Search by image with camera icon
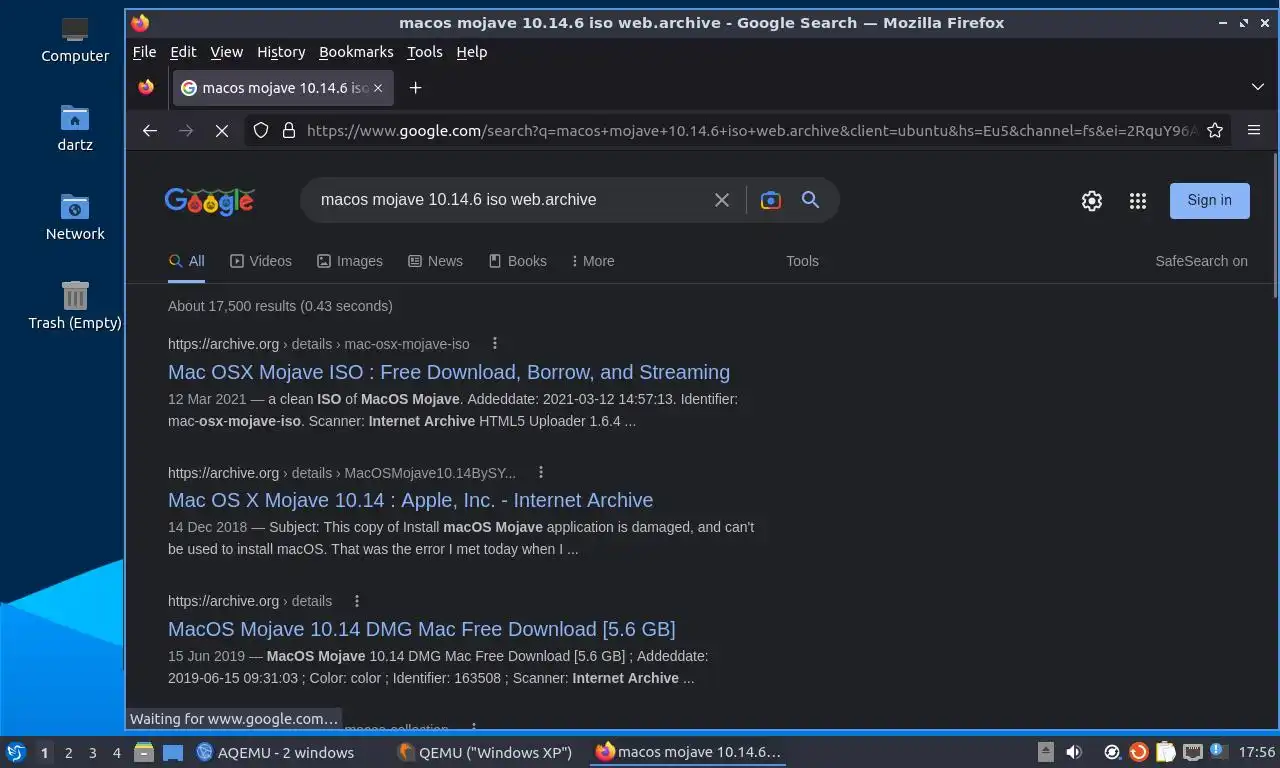This screenshot has height=768, width=1280. coord(770,200)
